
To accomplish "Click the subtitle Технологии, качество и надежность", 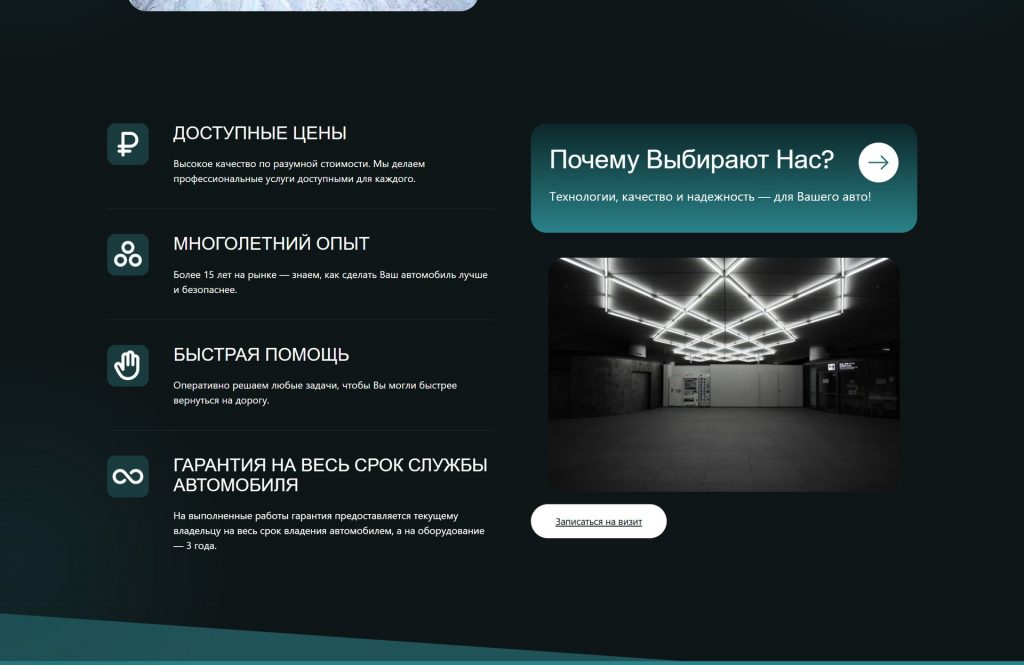I will 710,197.
